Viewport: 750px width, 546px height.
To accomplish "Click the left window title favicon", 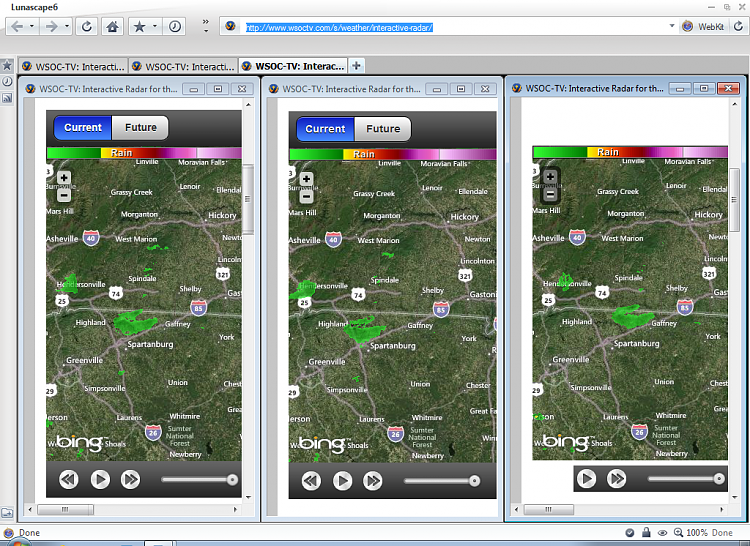I will point(31,89).
